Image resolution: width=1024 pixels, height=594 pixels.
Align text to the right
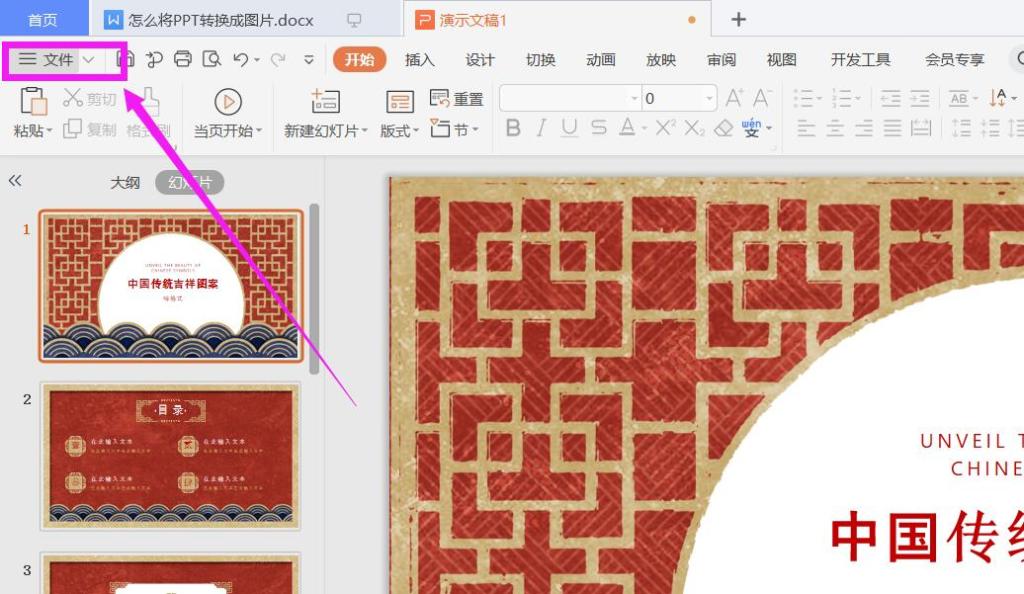point(863,128)
